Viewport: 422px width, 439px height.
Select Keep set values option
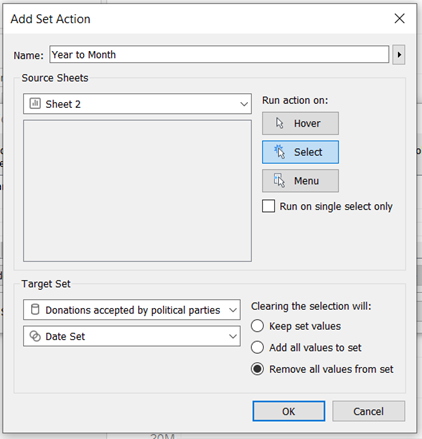pyautogui.click(x=257, y=326)
